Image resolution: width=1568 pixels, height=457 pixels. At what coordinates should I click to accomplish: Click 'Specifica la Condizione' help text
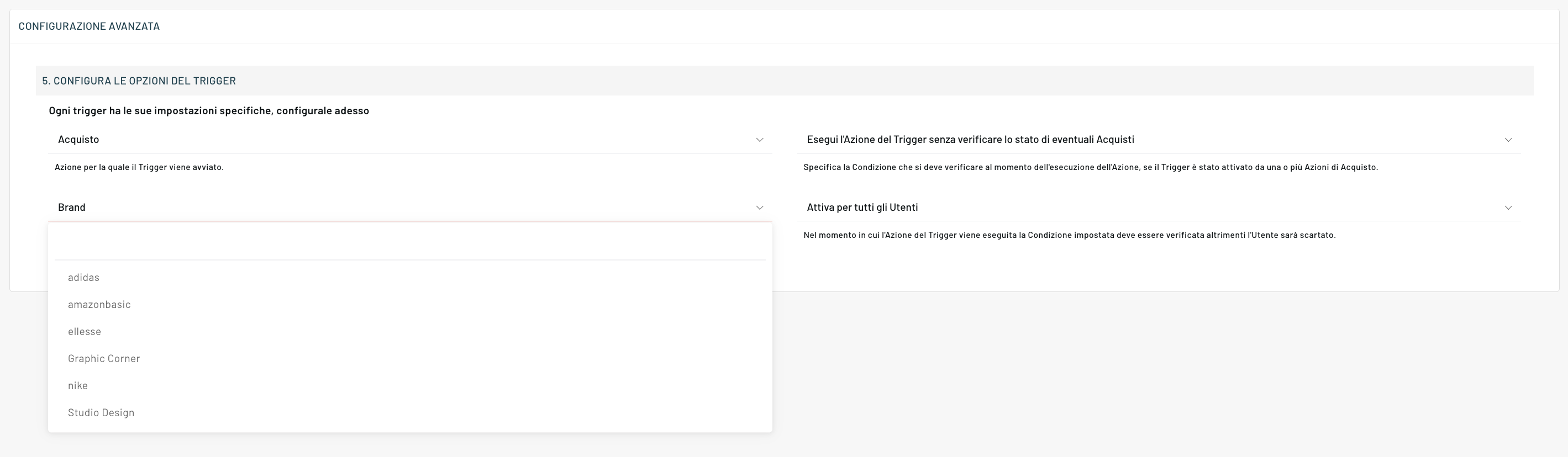[x=1091, y=167]
